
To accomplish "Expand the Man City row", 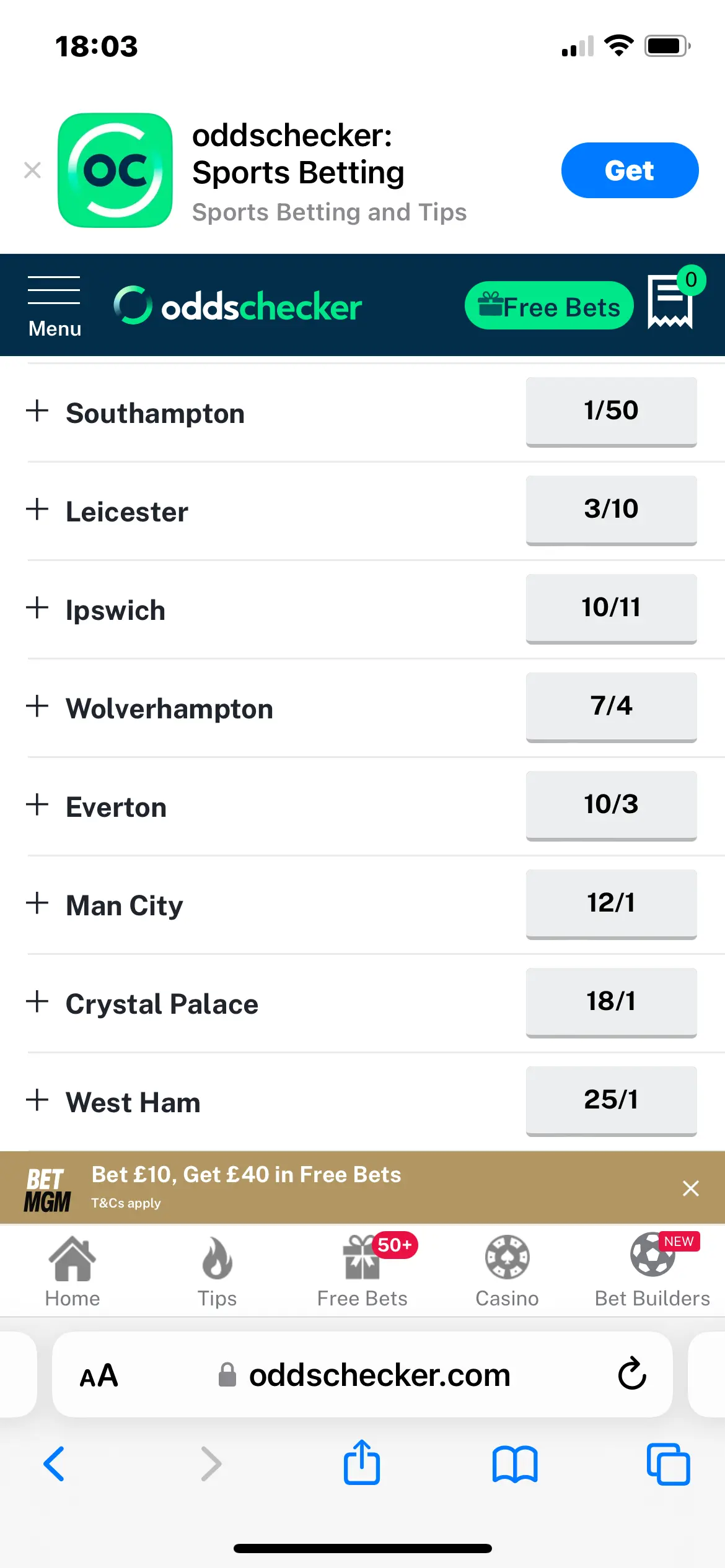I will 38,903.
